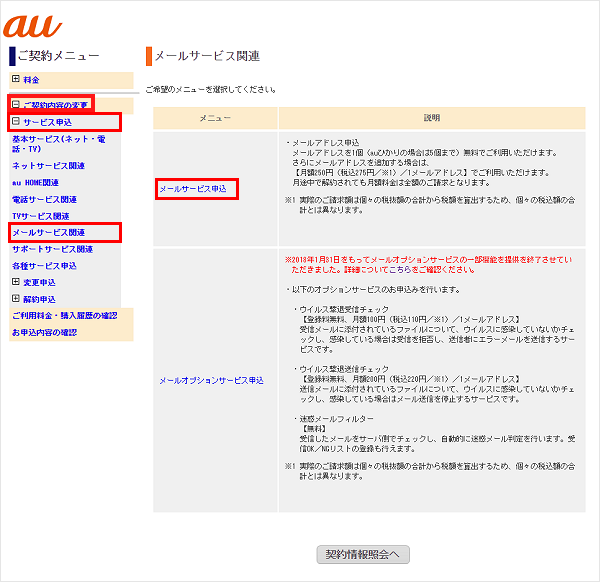Screen dimensions: 600x582
Task: Click the au logo
Action: coord(33,25)
